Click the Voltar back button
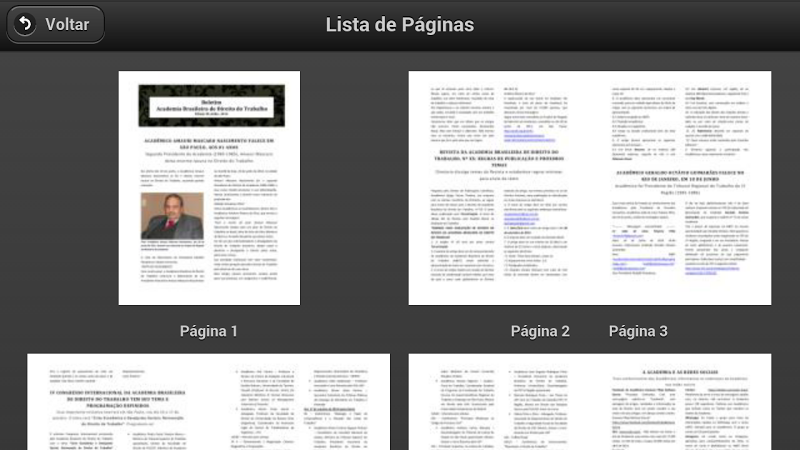The image size is (800, 450). [55, 24]
